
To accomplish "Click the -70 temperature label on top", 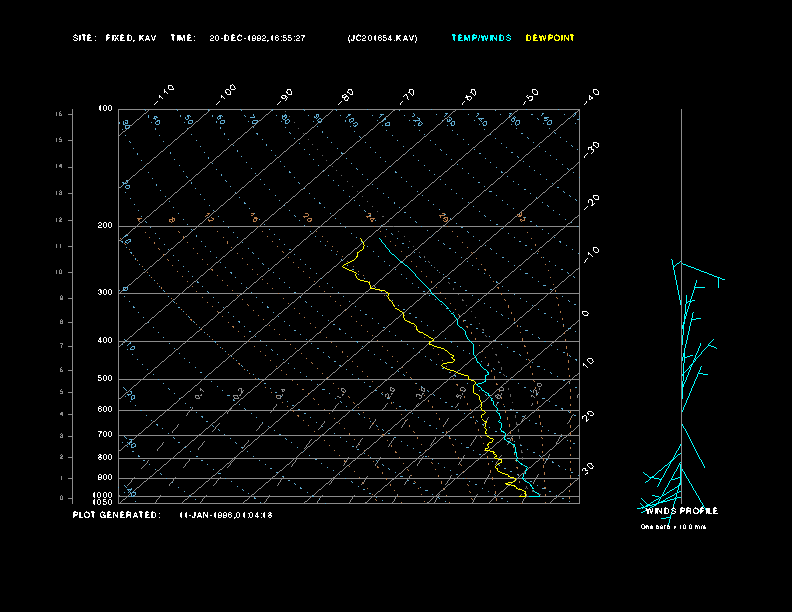I will point(407,96).
